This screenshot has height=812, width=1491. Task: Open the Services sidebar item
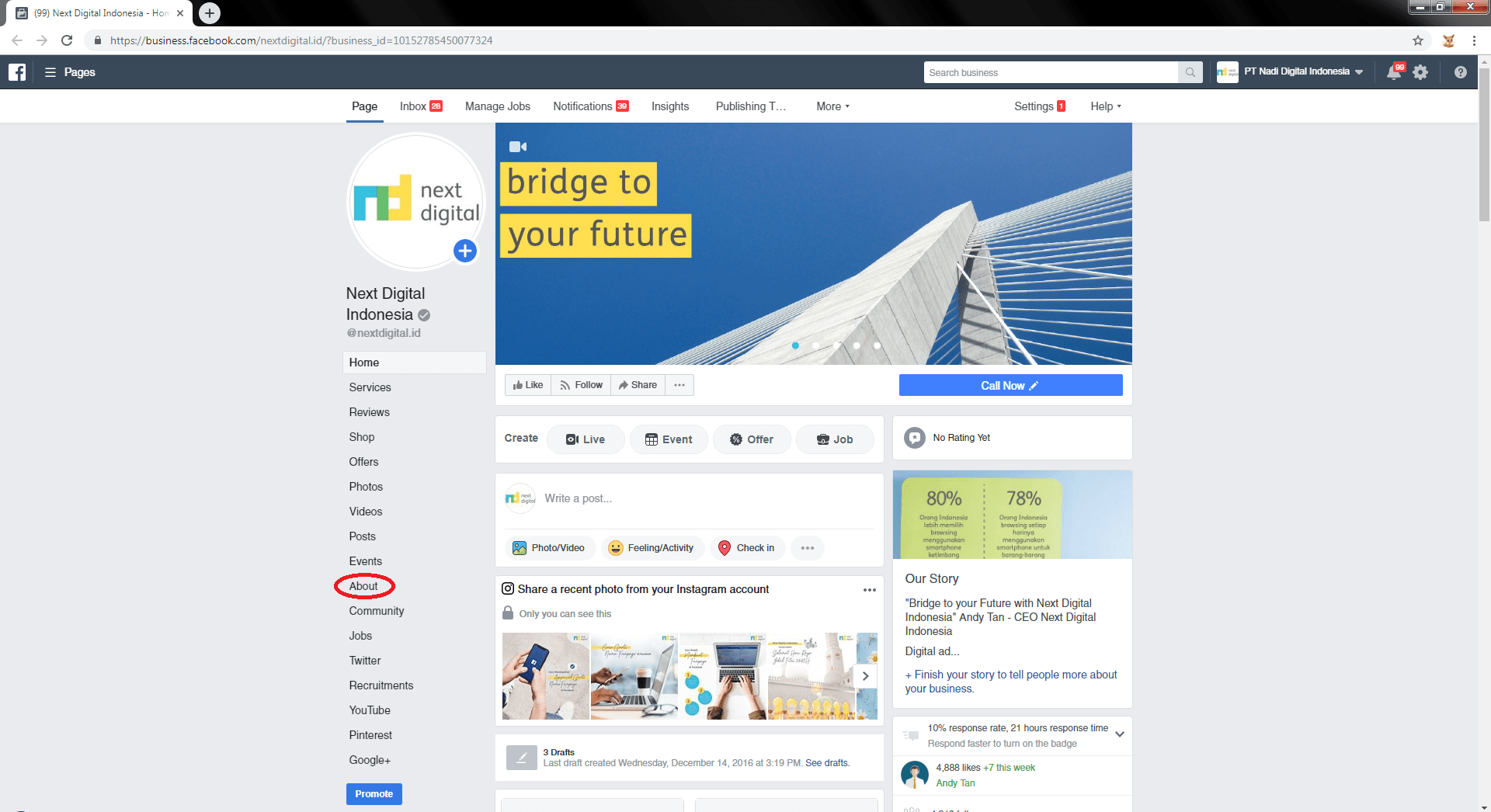pos(370,387)
